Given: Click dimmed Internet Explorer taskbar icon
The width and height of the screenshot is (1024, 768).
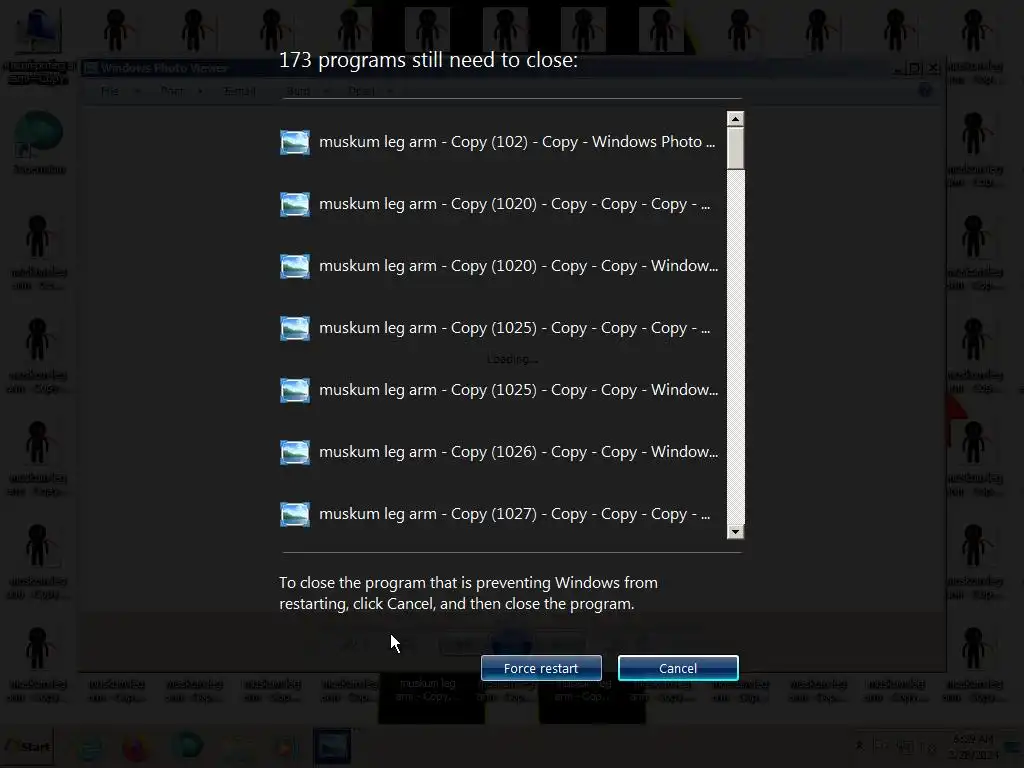Looking at the screenshot, I should coord(90,746).
